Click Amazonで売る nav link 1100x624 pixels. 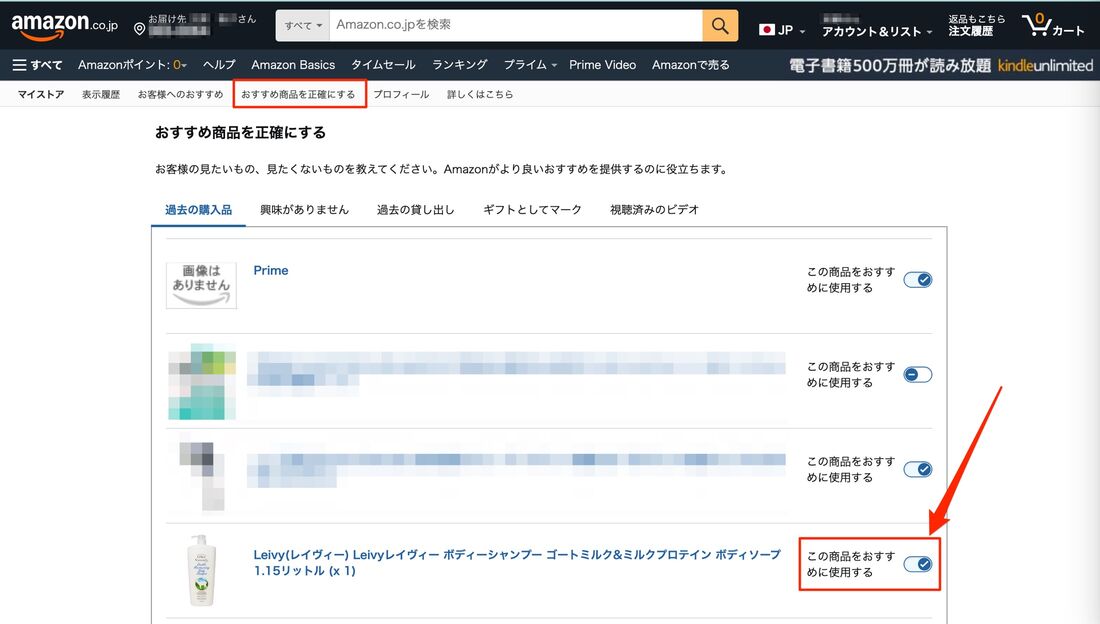click(x=690, y=65)
